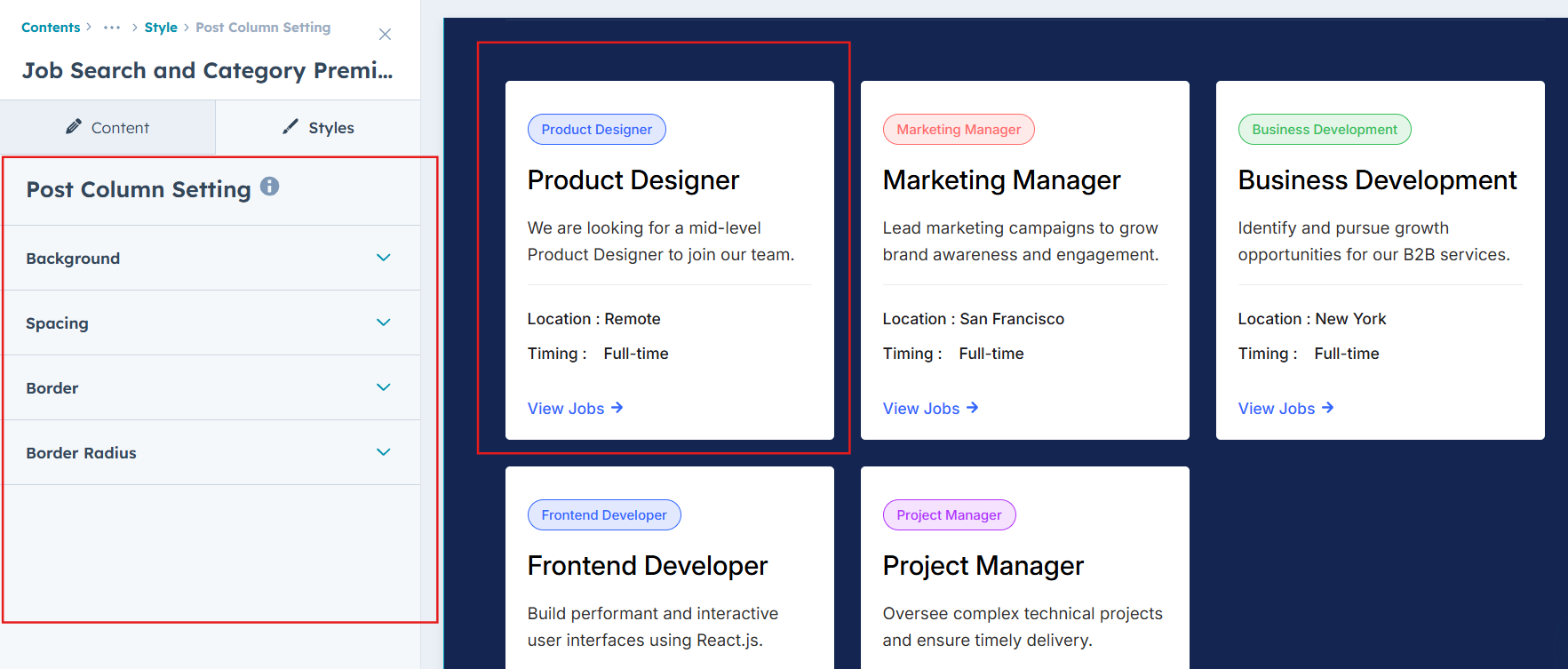Click the Marketing Manager category badge
The height and width of the screenshot is (669, 1568).
click(x=959, y=130)
